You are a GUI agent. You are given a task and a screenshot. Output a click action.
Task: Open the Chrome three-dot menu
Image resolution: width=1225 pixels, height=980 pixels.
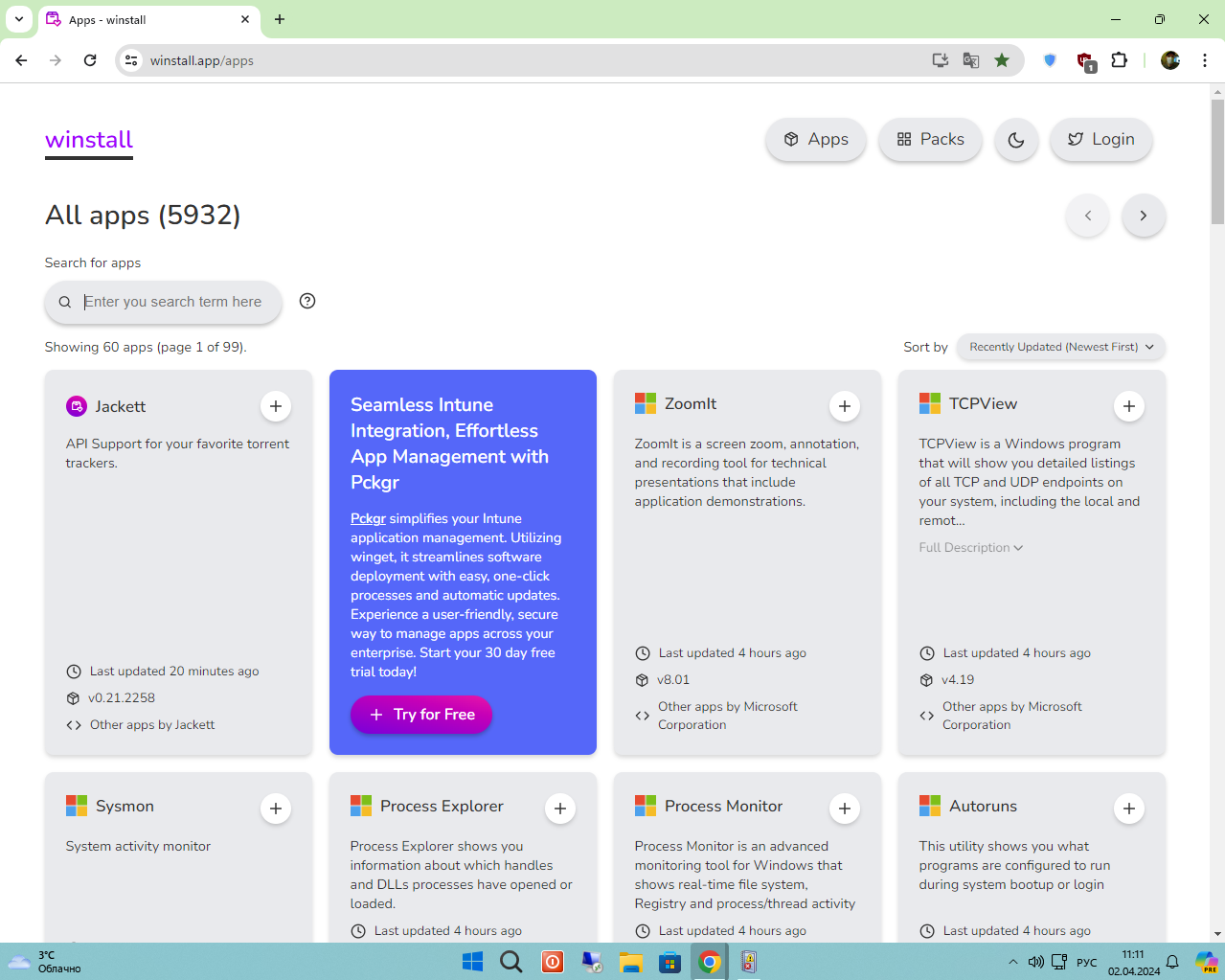pyautogui.click(x=1205, y=60)
